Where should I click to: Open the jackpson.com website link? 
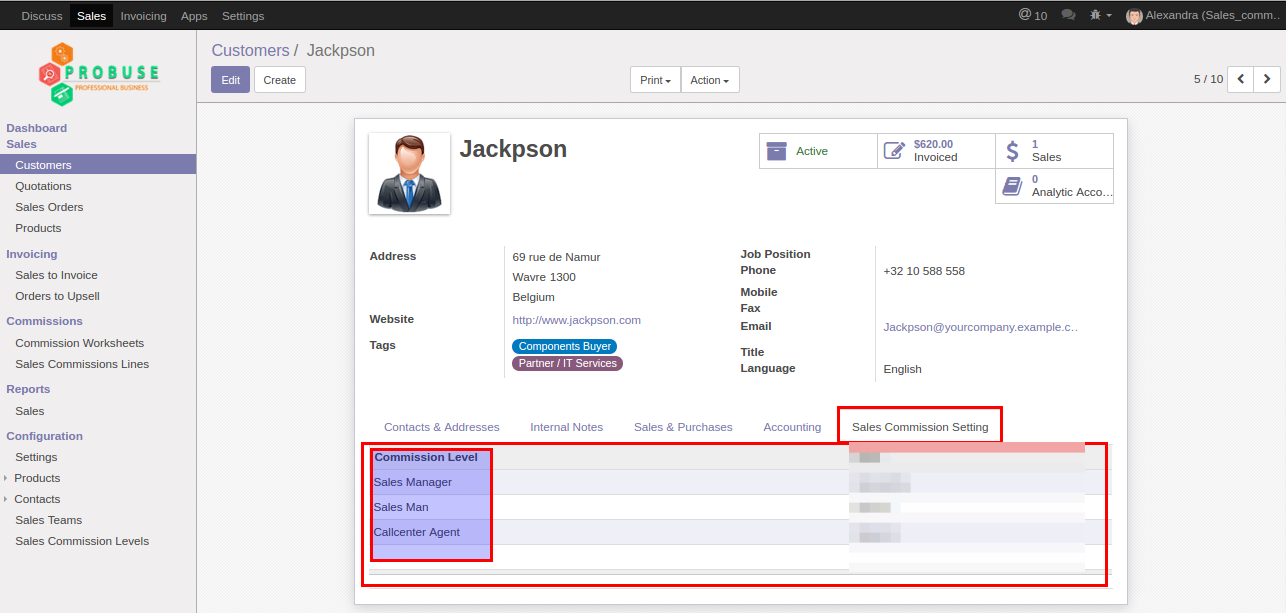click(576, 320)
